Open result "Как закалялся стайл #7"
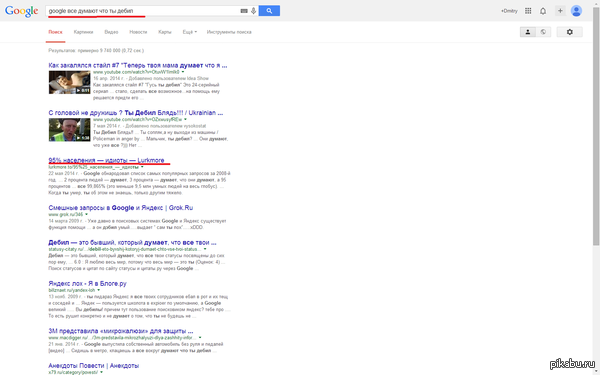This screenshot has height=375, width=600. coord(138,65)
